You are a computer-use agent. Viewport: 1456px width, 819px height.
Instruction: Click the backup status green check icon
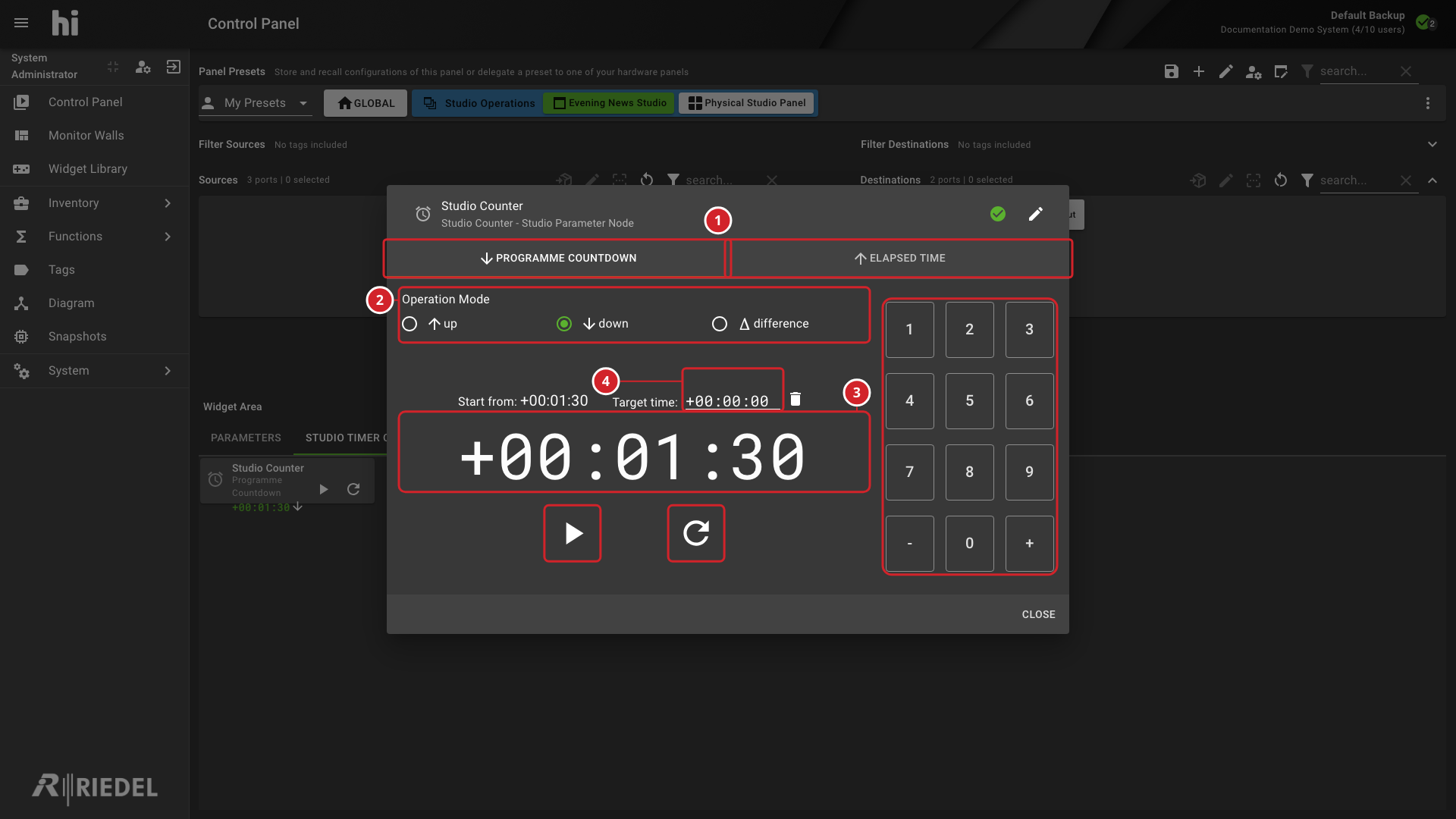coord(1423,22)
